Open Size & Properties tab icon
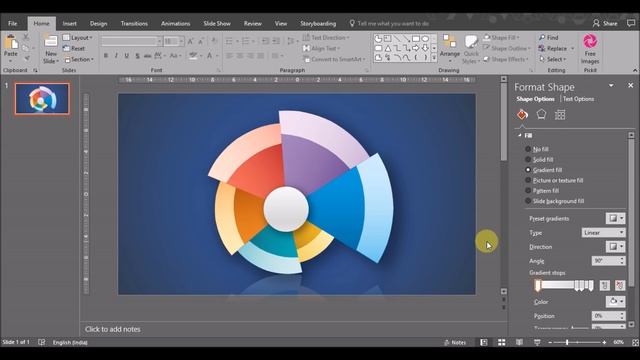 click(x=560, y=115)
